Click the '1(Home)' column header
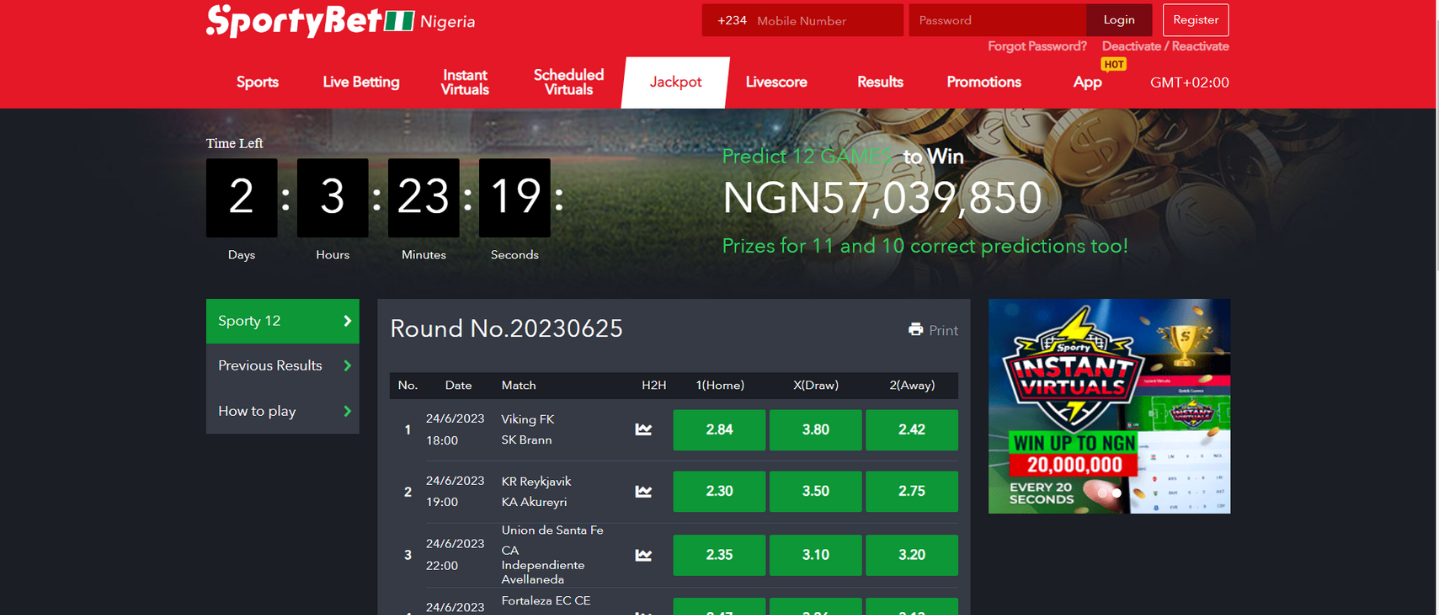The height and width of the screenshot is (615, 1439). pyautogui.click(x=719, y=385)
